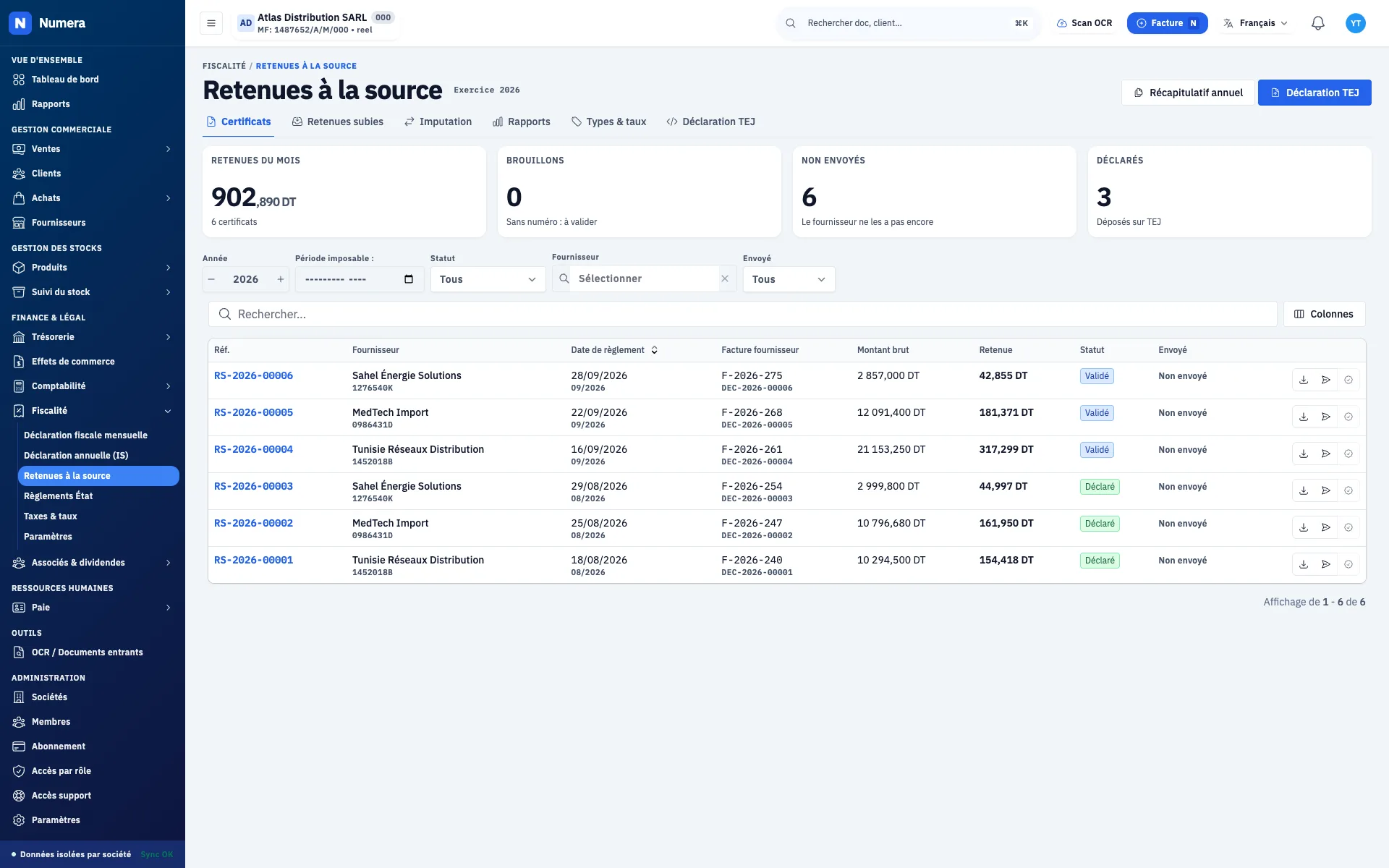The image size is (1389, 868).
Task: Expand the Ventes sidebar menu
Action: [x=93, y=149]
